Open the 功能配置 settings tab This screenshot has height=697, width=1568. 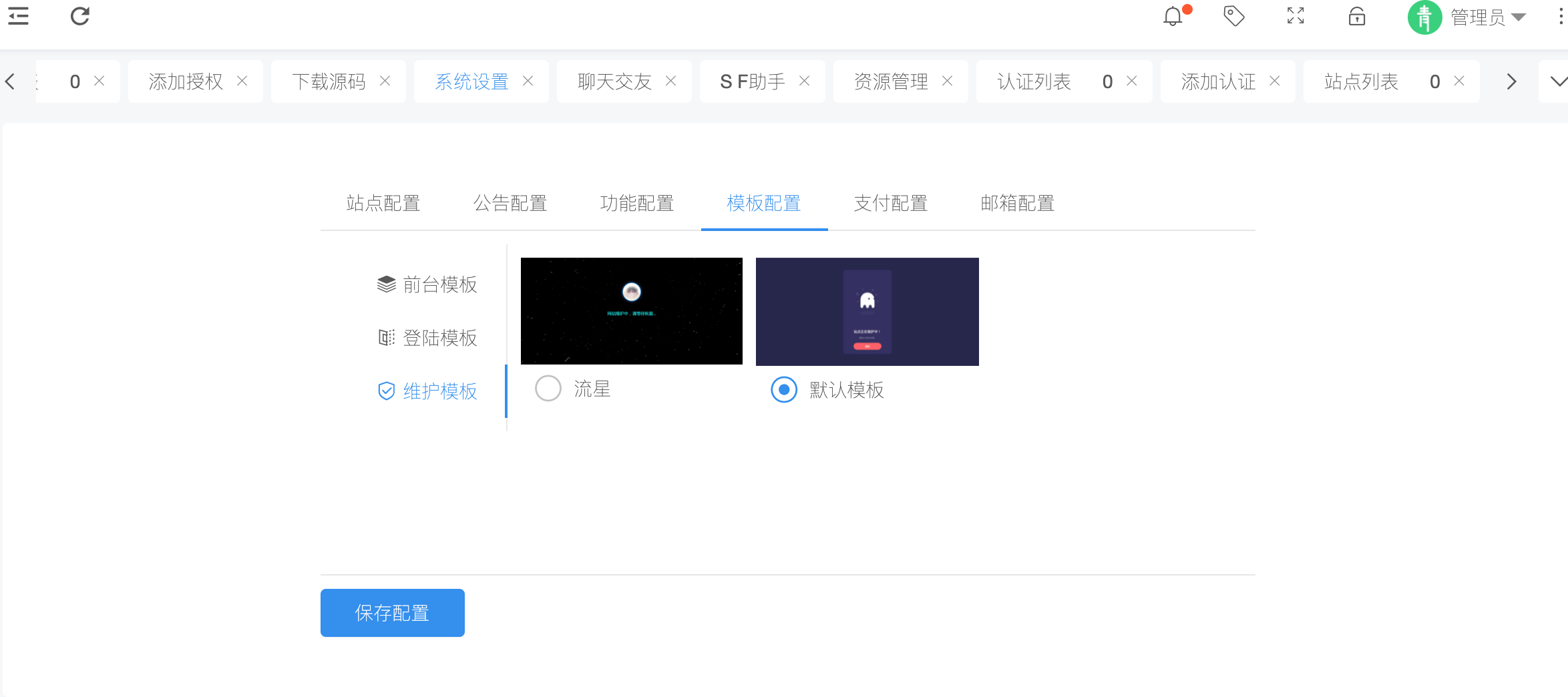click(x=637, y=203)
